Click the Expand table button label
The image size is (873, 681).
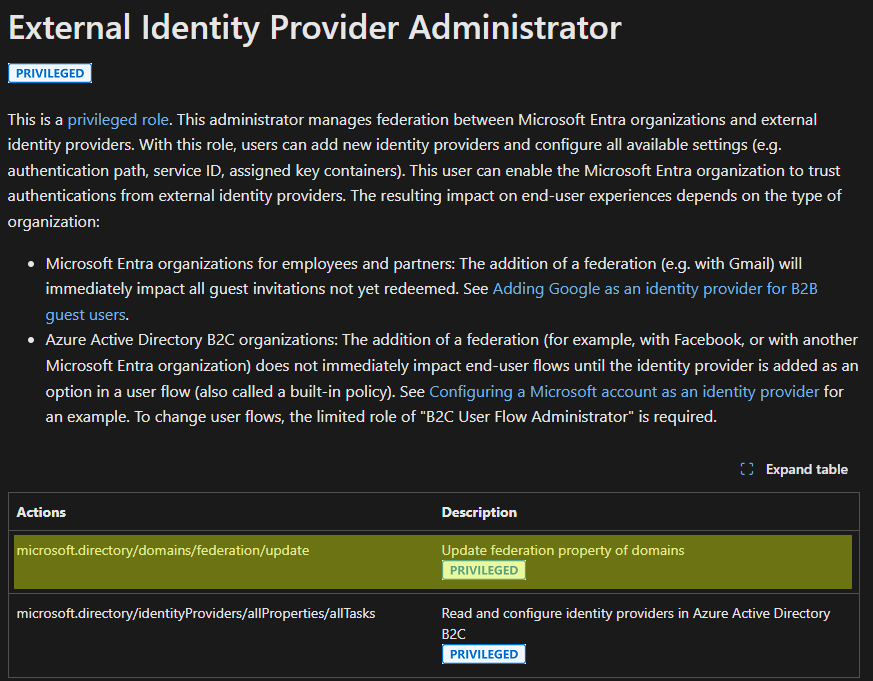click(807, 469)
